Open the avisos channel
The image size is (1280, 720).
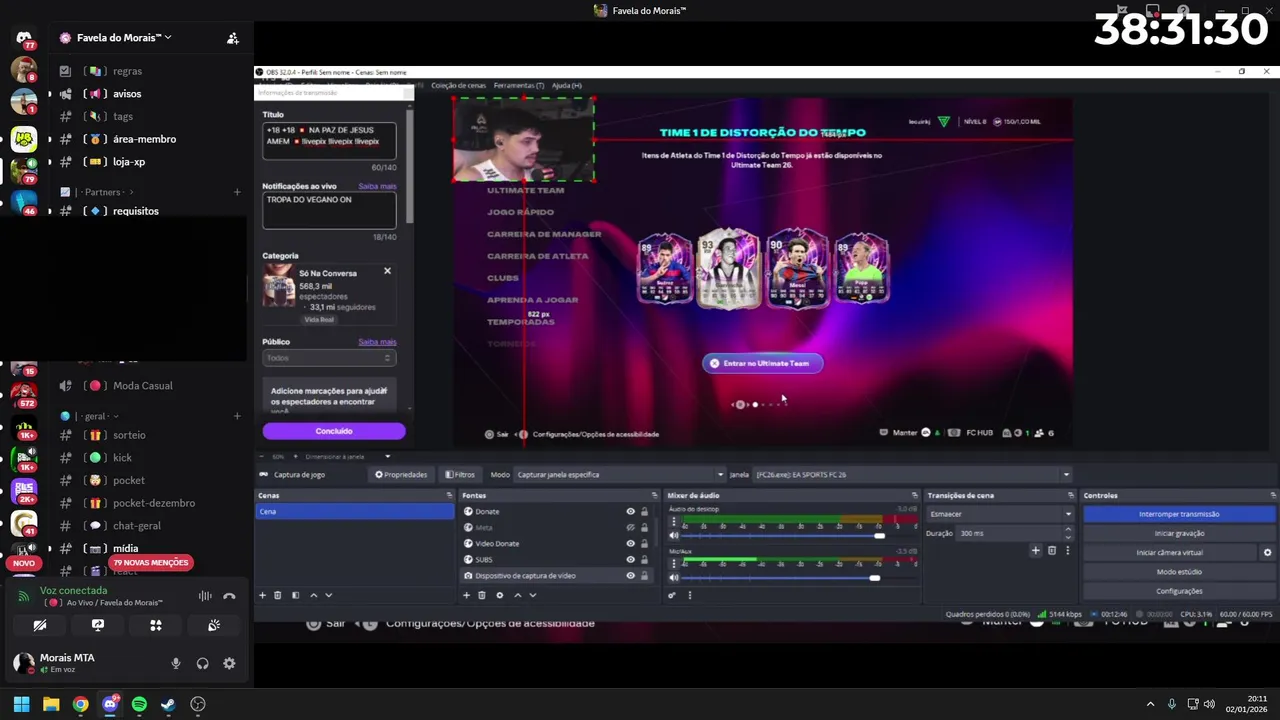coord(127,94)
